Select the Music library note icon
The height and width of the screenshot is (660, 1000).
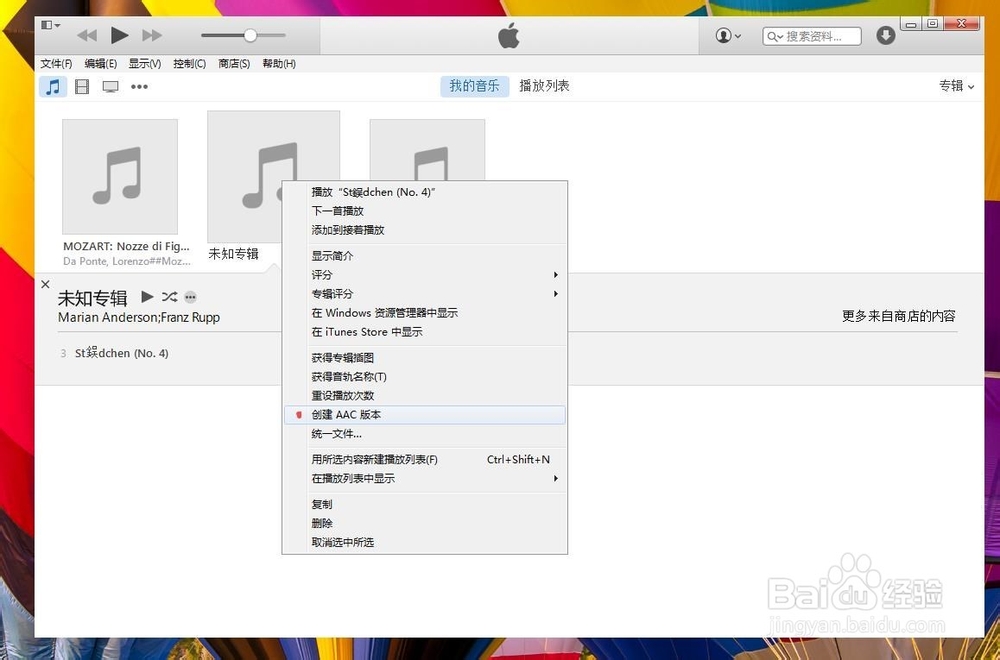pos(52,86)
